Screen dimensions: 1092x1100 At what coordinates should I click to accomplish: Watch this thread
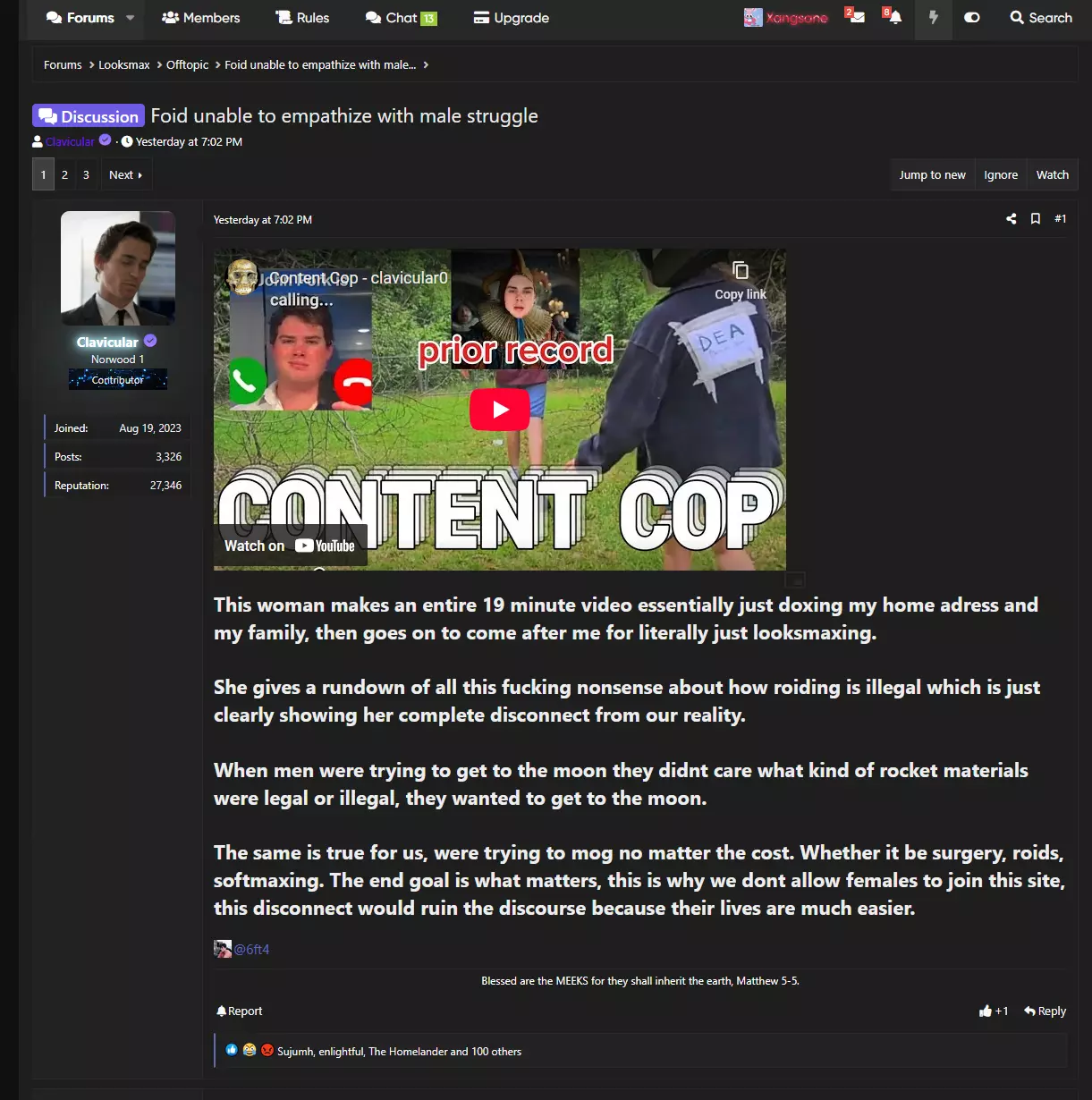pyautogui.click(x=1052, y=175)
